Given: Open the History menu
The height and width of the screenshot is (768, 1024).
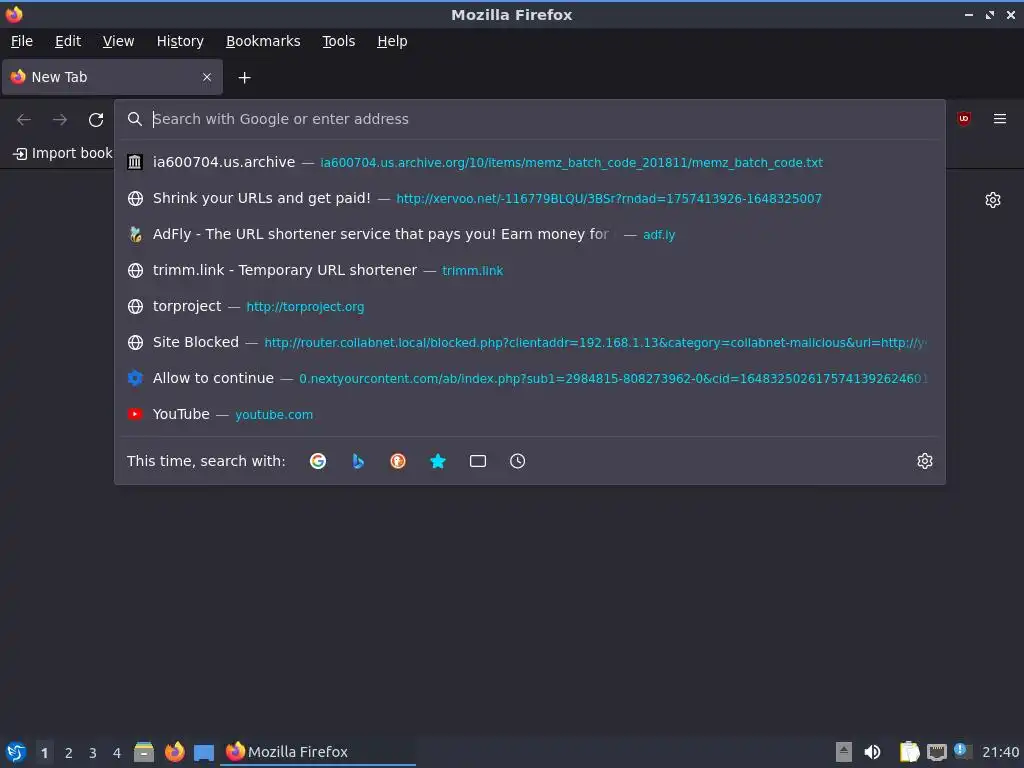Looking at the screenshot, I should pos(180,41).
